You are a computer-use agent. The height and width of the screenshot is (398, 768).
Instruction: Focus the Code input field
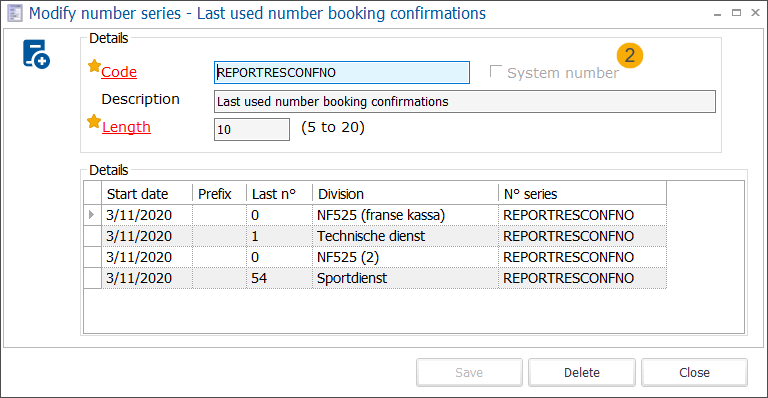point(342,72)
